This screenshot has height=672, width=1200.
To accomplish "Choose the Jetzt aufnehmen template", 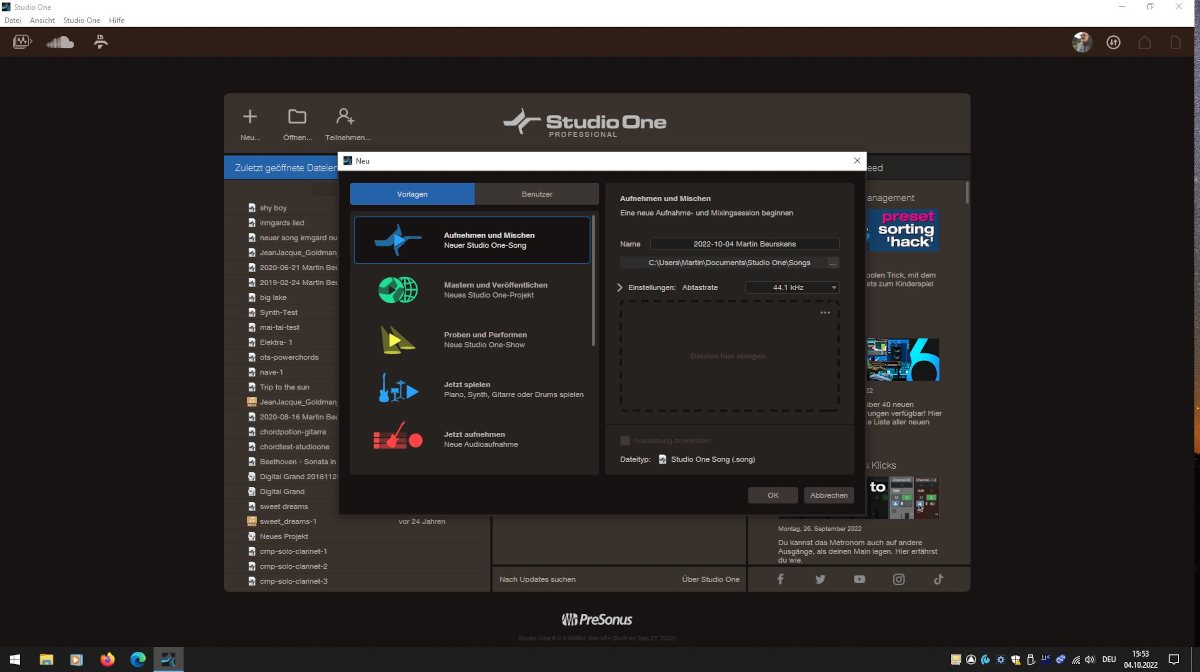I will click(472, 439).
